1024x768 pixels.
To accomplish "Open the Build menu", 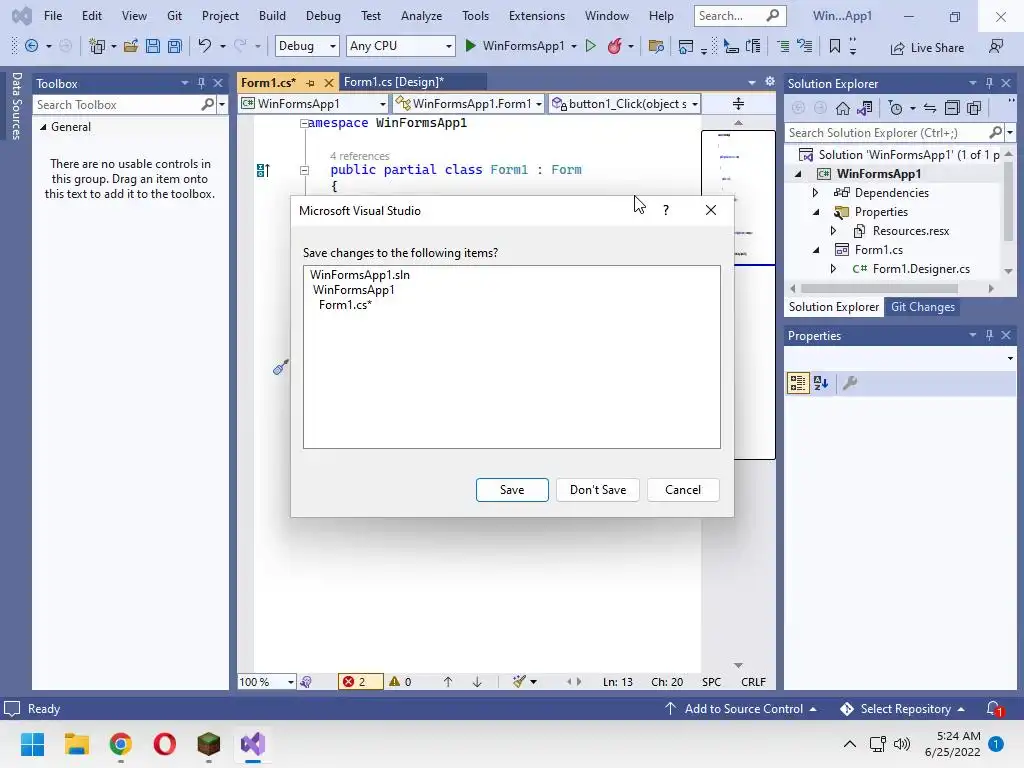I will [x=272, y=16].
